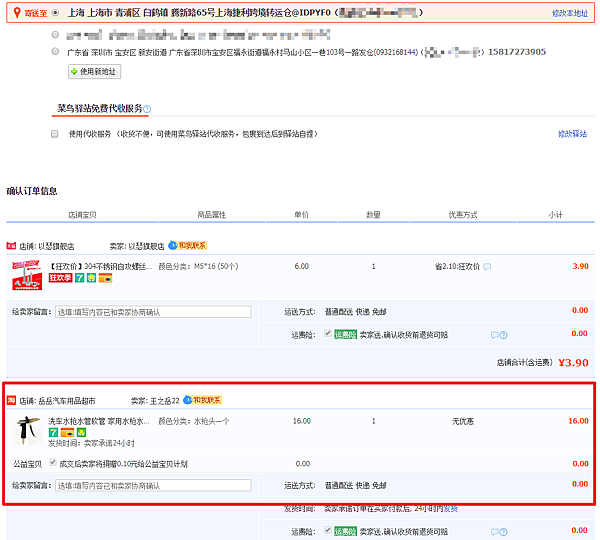600x540 pixels.
Task: Click the 无优惠 text for 洗车水枪 item
Action: 463,421
